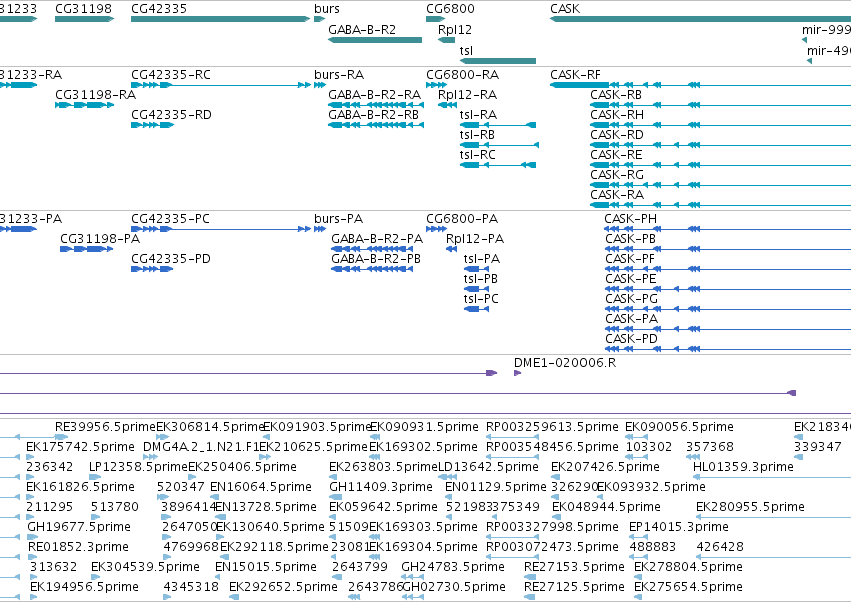Click the CASK-RG transcript
The image size is (851, 602).
[720, 185]
